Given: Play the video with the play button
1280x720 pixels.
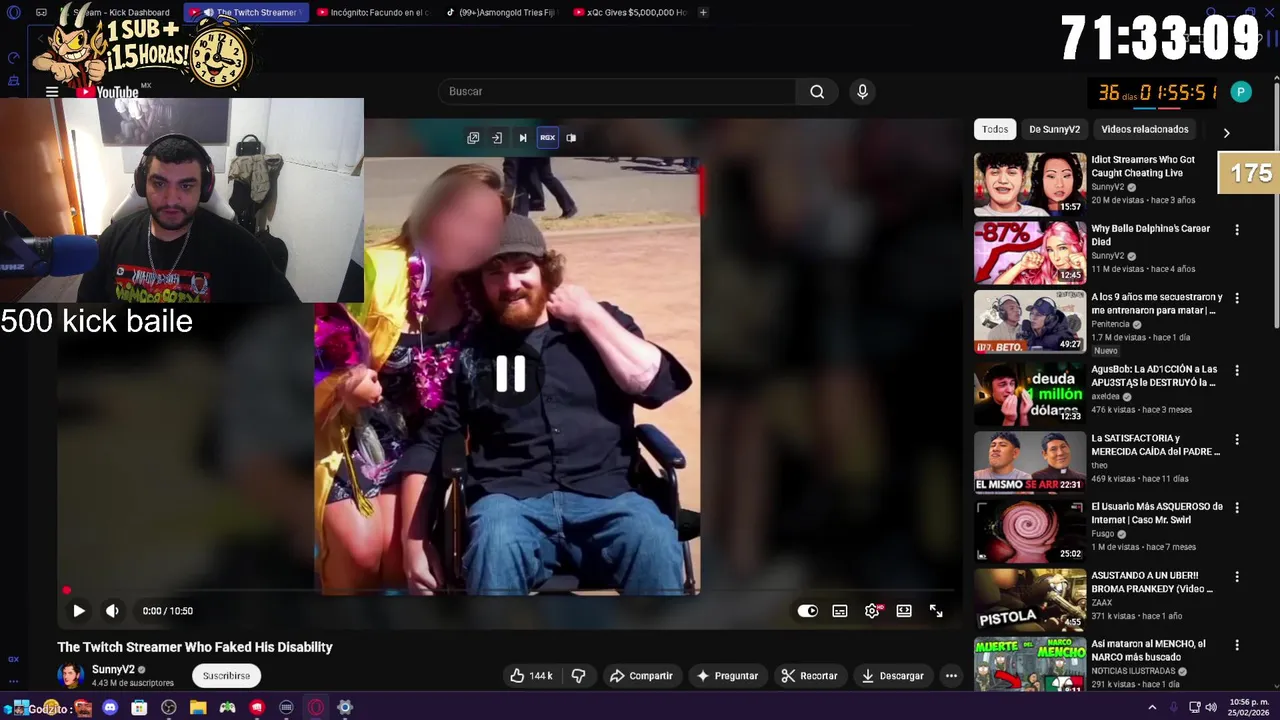Looking at the screenshot, I should [79, 611].
